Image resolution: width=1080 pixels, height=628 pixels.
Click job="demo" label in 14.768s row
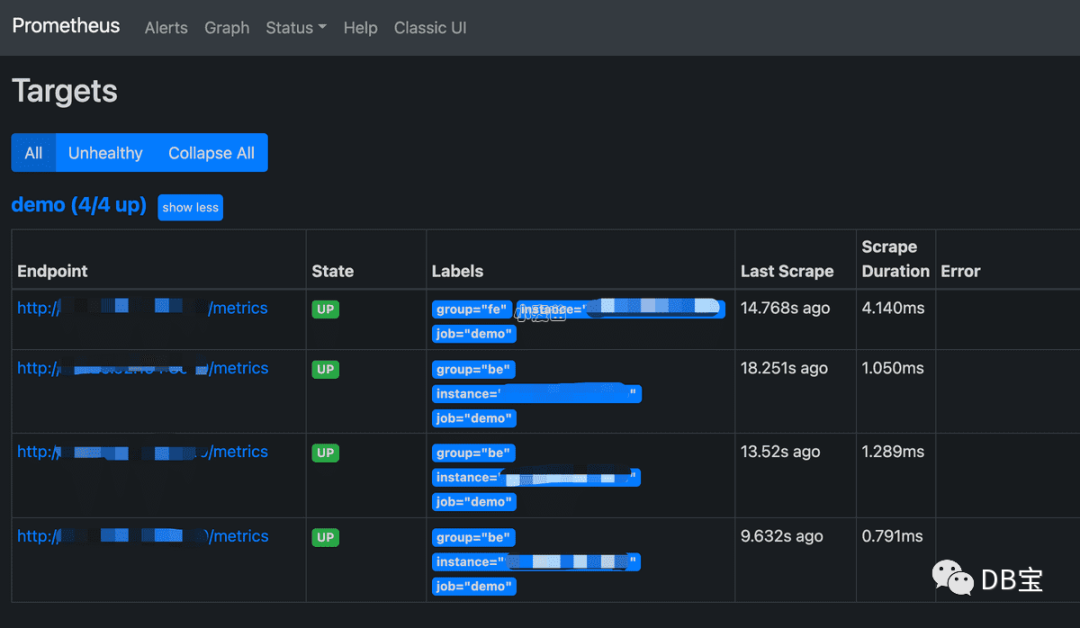474,334
